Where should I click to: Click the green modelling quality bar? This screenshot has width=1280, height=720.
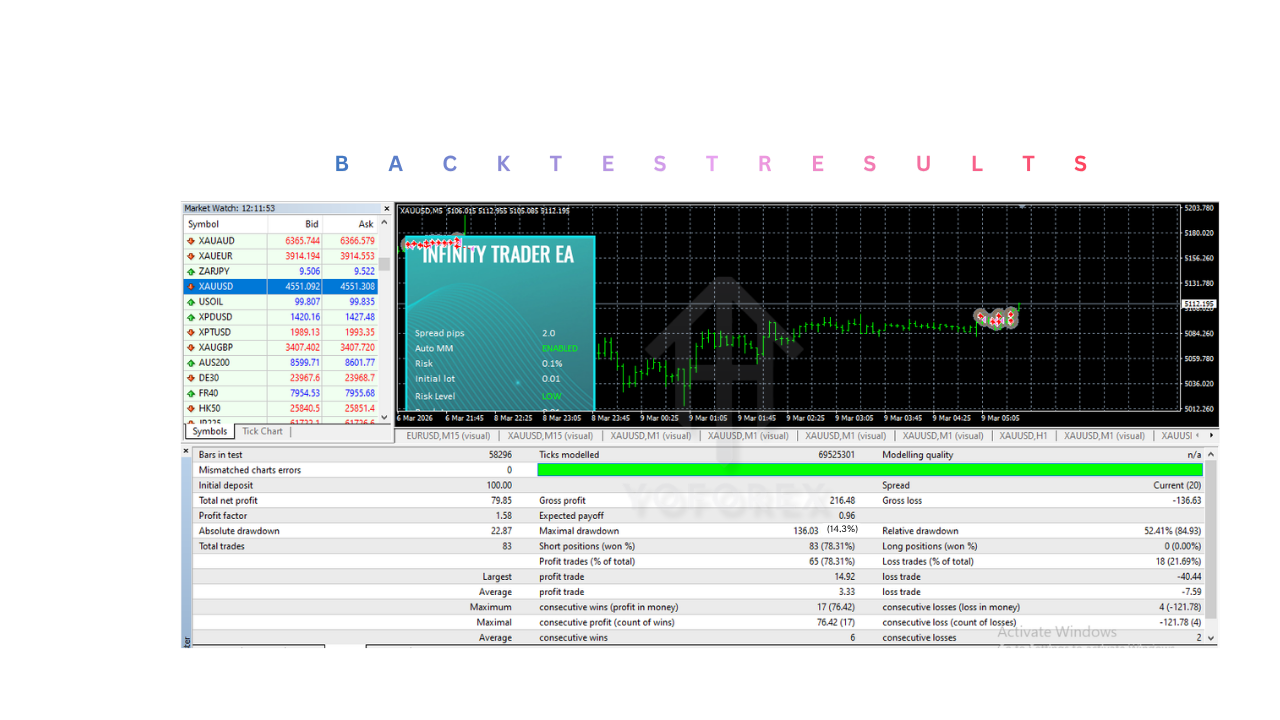[869, 470]
